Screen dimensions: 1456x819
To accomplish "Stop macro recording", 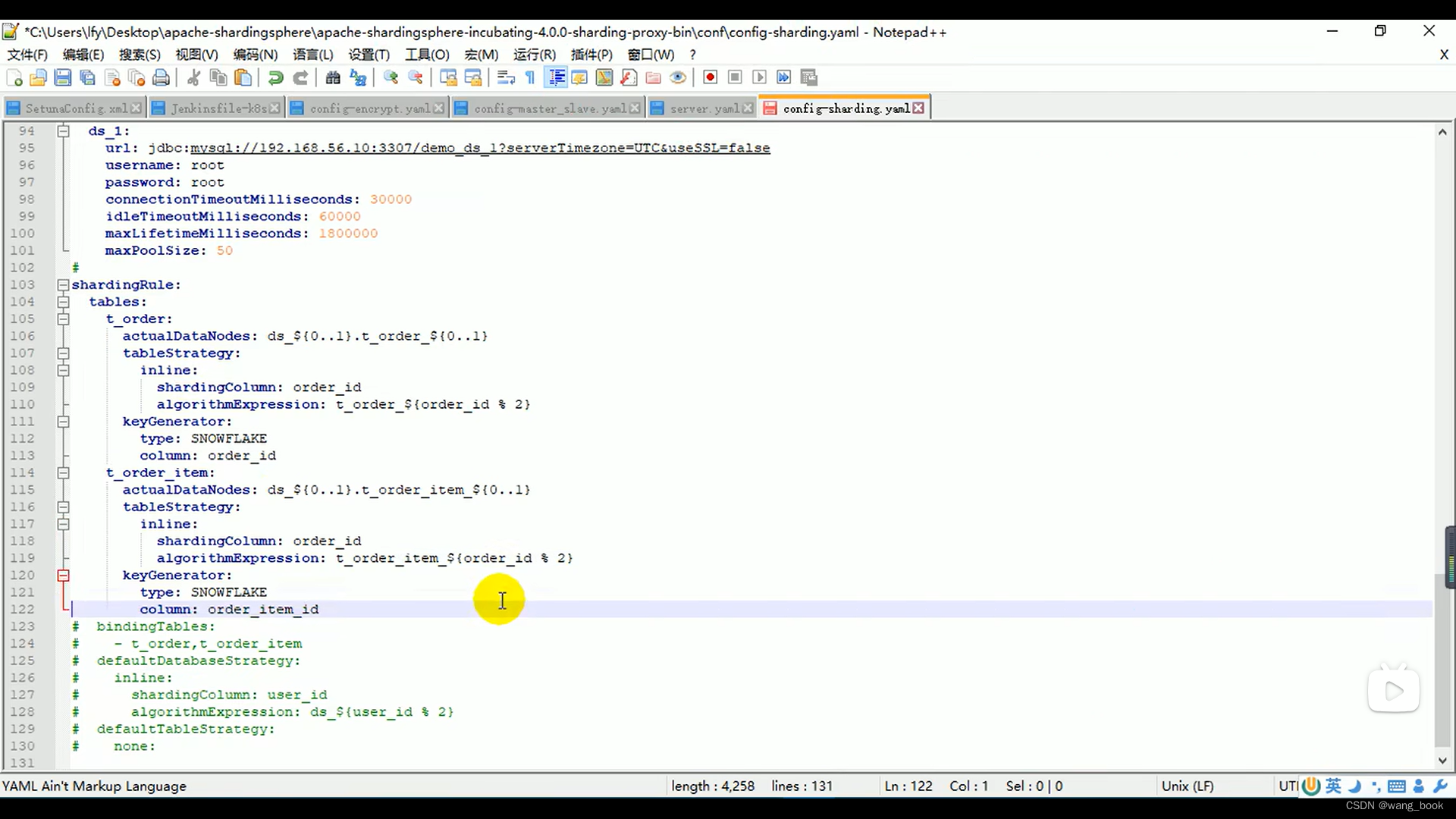I will pos(735,77).
